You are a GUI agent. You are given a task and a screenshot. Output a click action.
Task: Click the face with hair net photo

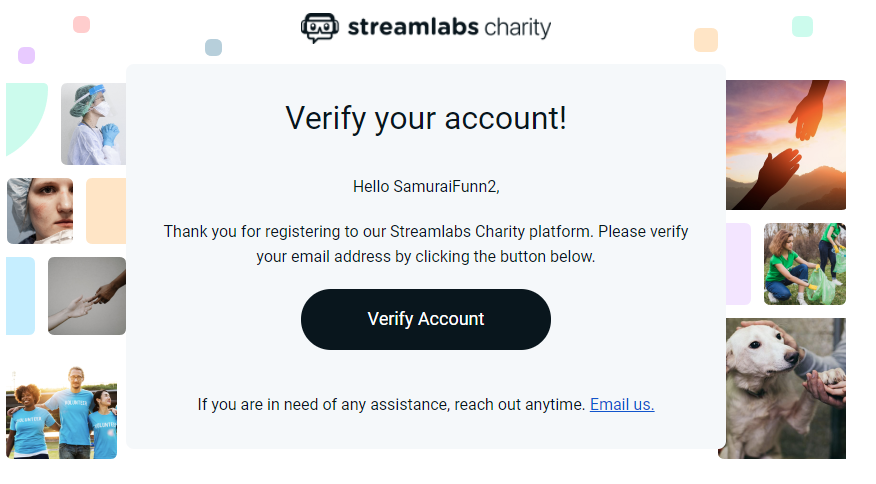click(40, 211)
